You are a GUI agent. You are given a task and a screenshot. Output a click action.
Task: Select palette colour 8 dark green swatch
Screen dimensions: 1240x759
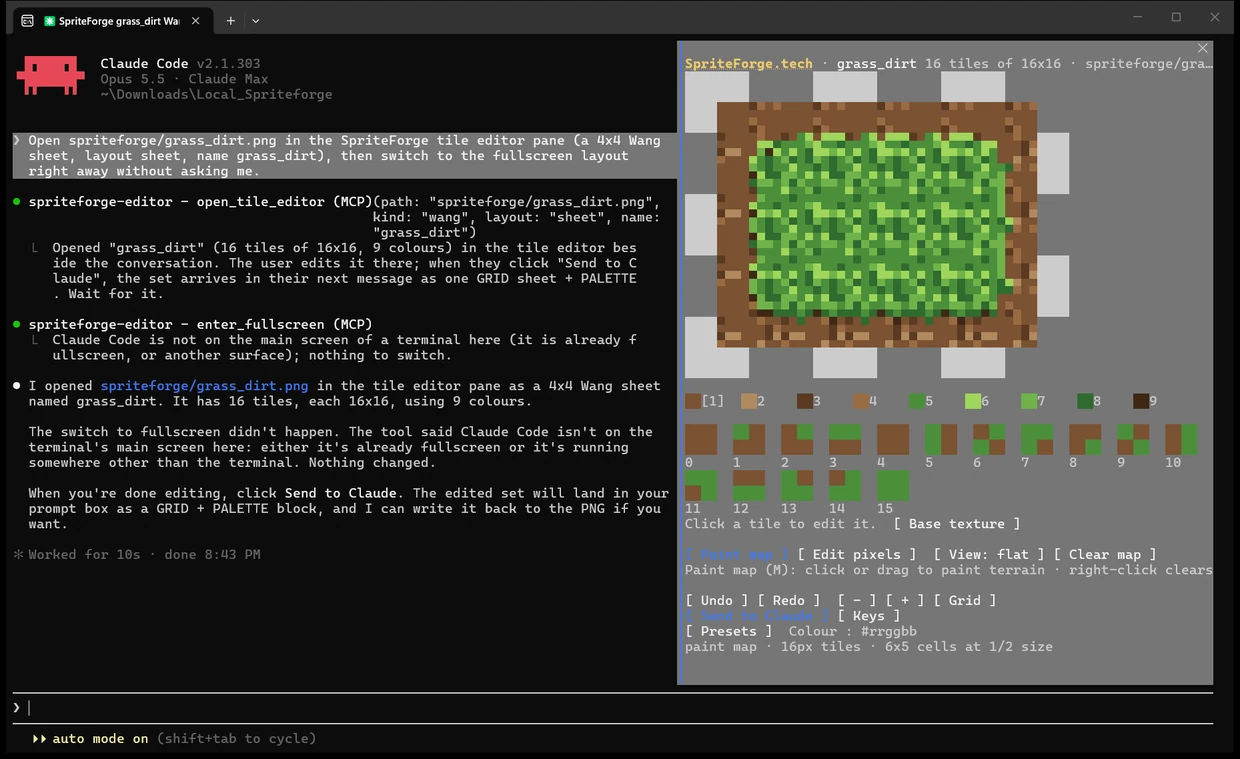click(x=1085, y=401)
